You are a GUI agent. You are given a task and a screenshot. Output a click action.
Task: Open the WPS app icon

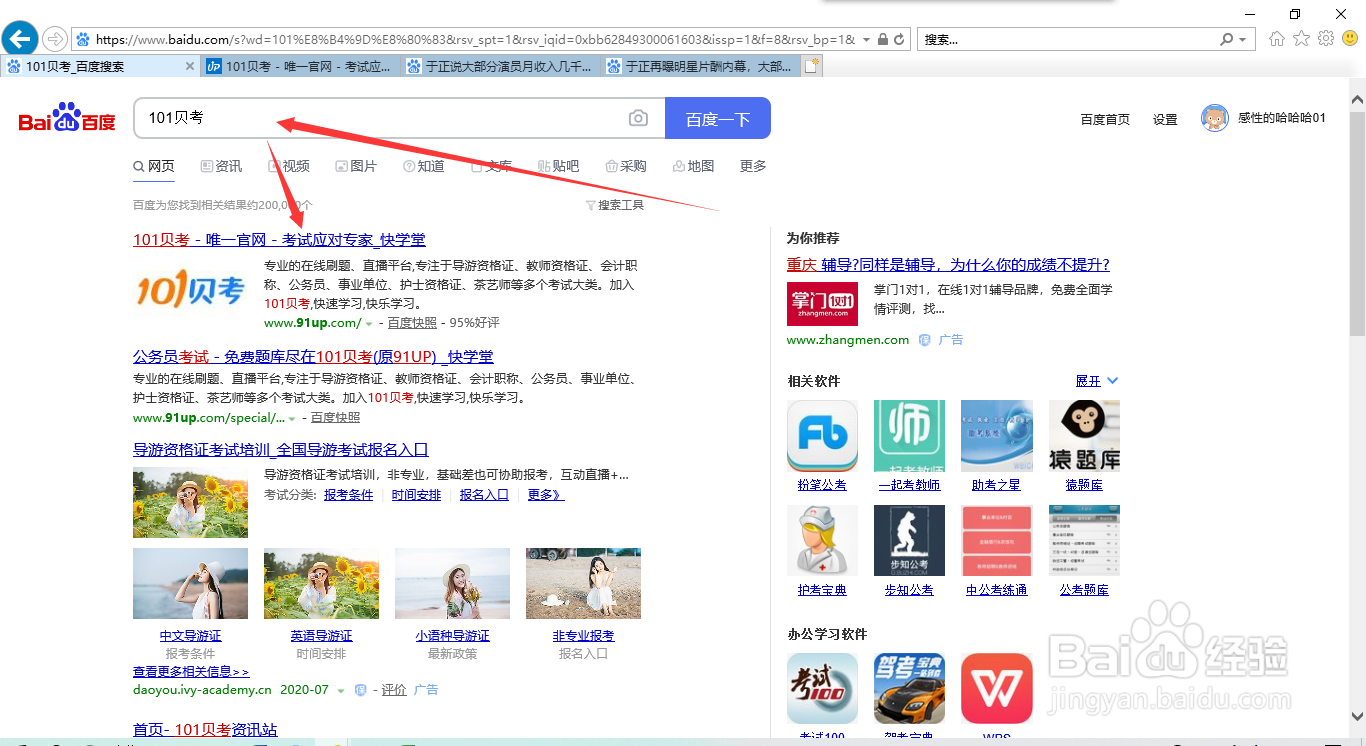[996, 689]
